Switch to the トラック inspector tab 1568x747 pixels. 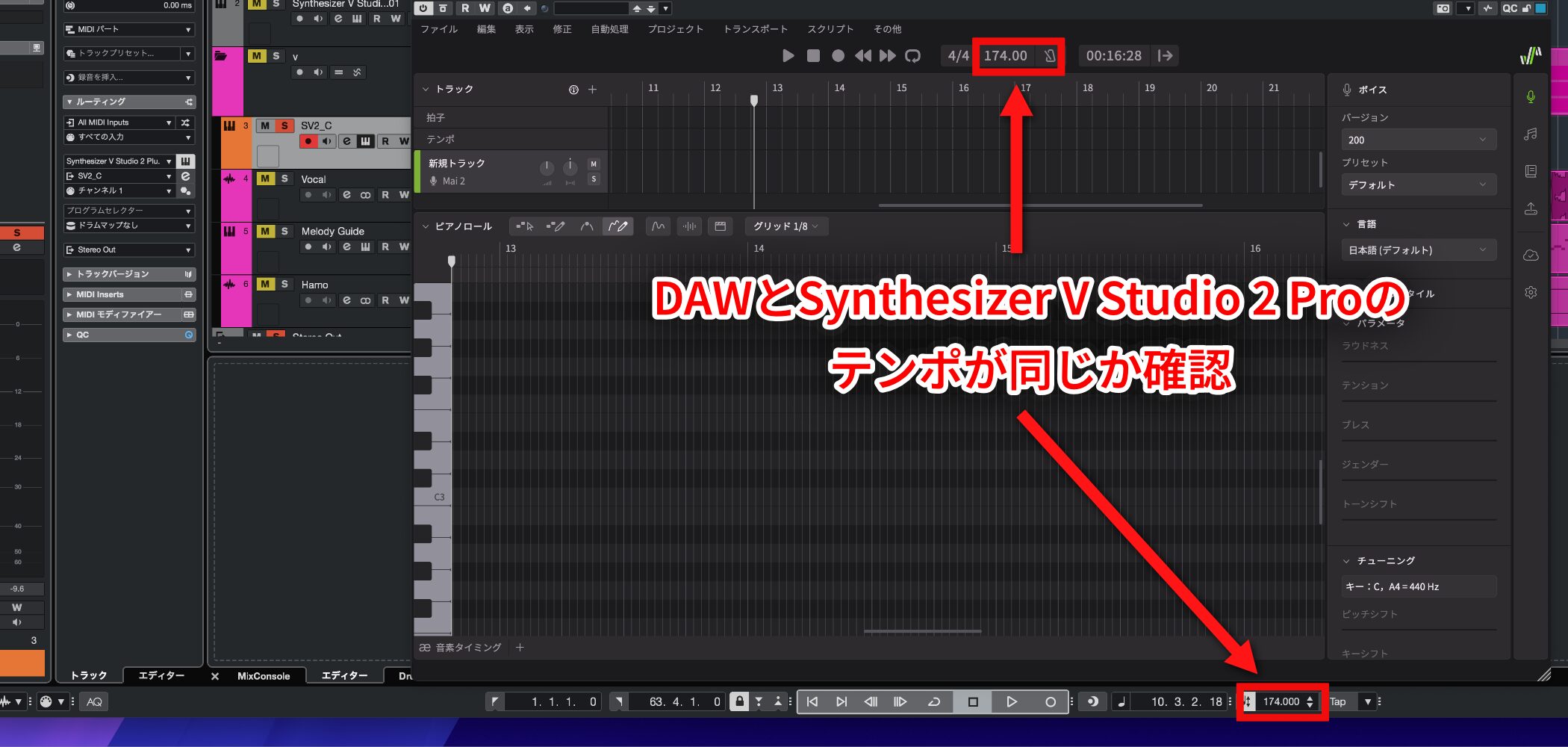89,675
